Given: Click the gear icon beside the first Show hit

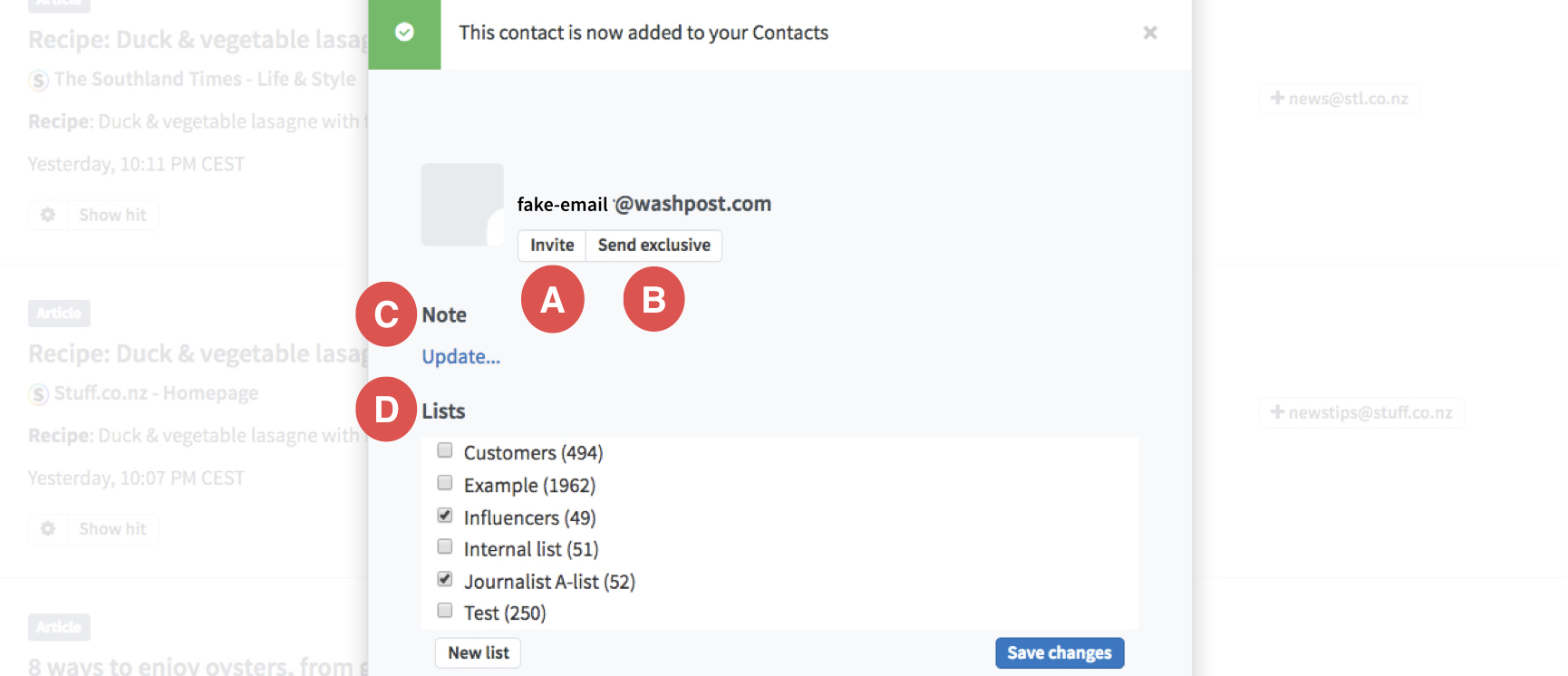Looking at the screenshot, I should pyautogui.click(x=48, y=215).
